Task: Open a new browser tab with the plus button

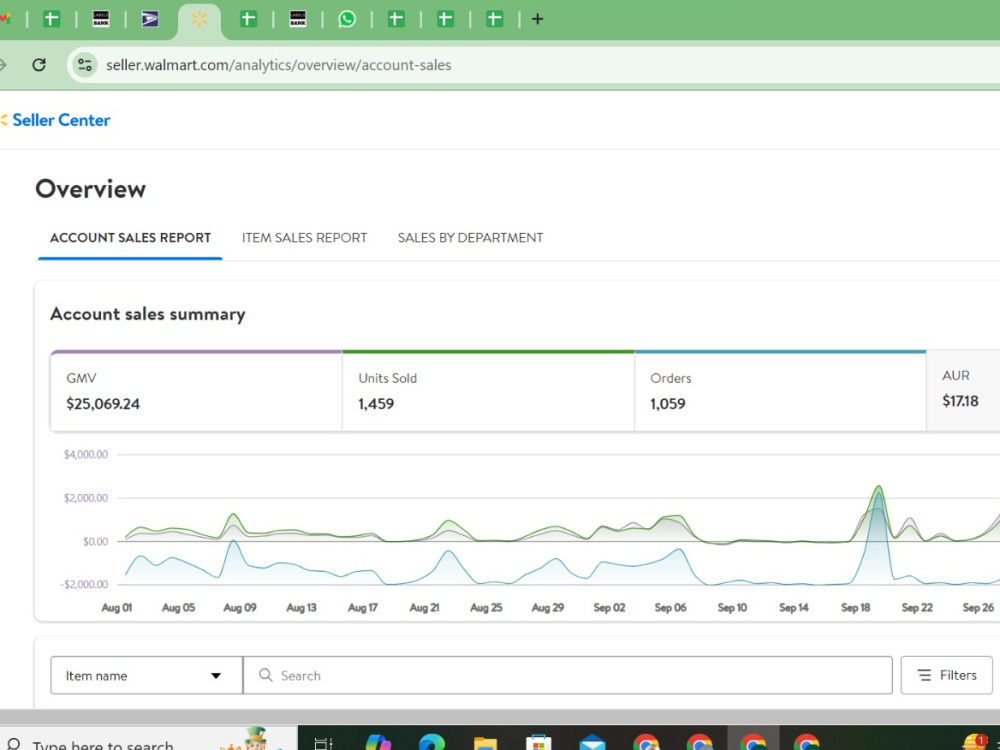Action: (538, 19)
